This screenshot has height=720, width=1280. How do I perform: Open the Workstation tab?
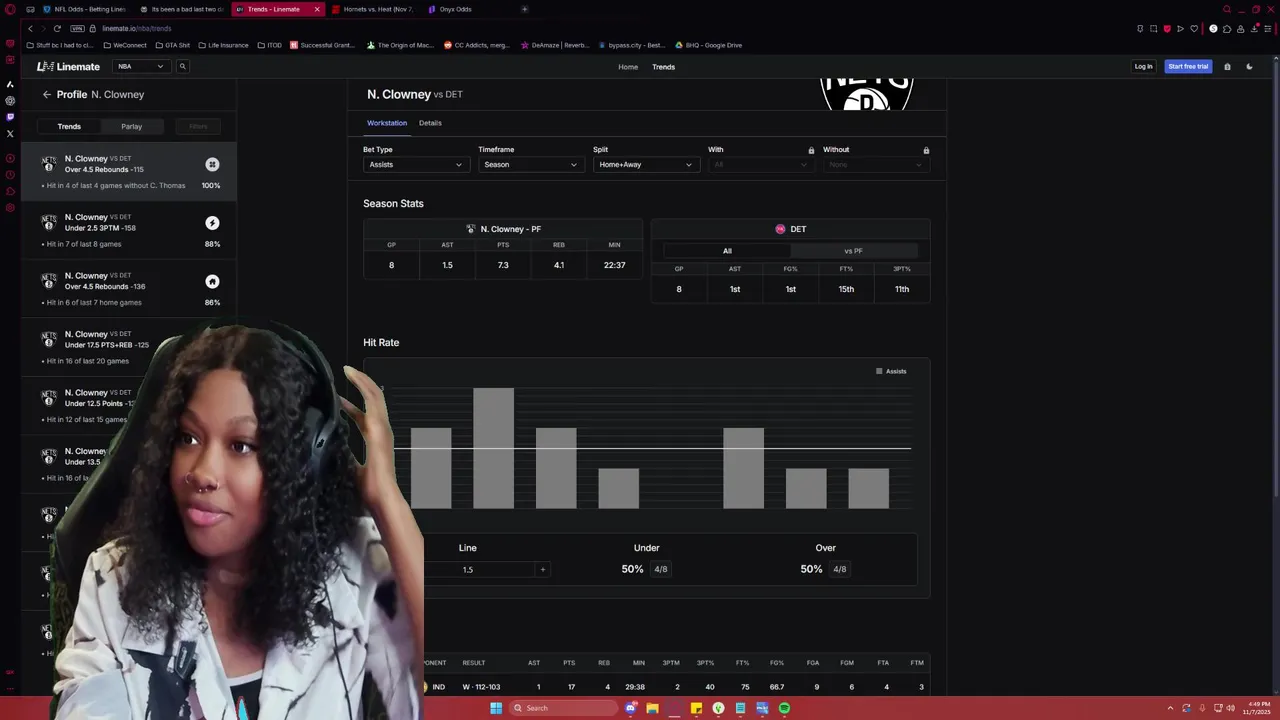click(387, 123)
